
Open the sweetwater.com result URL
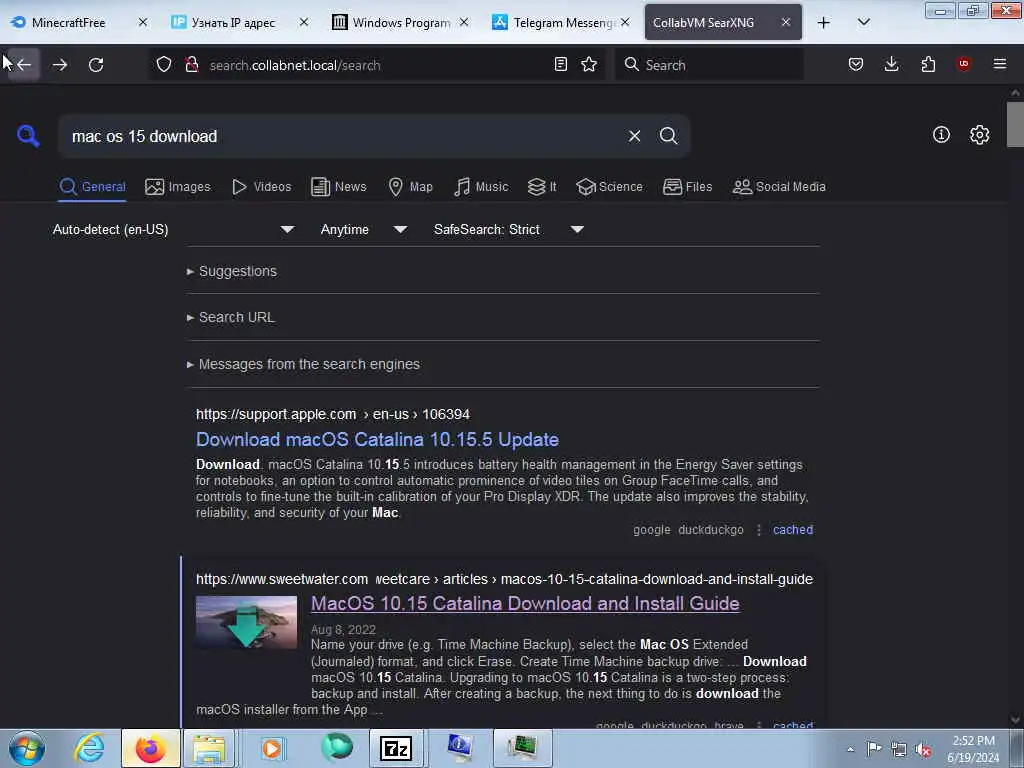click(x=504, y=579)
